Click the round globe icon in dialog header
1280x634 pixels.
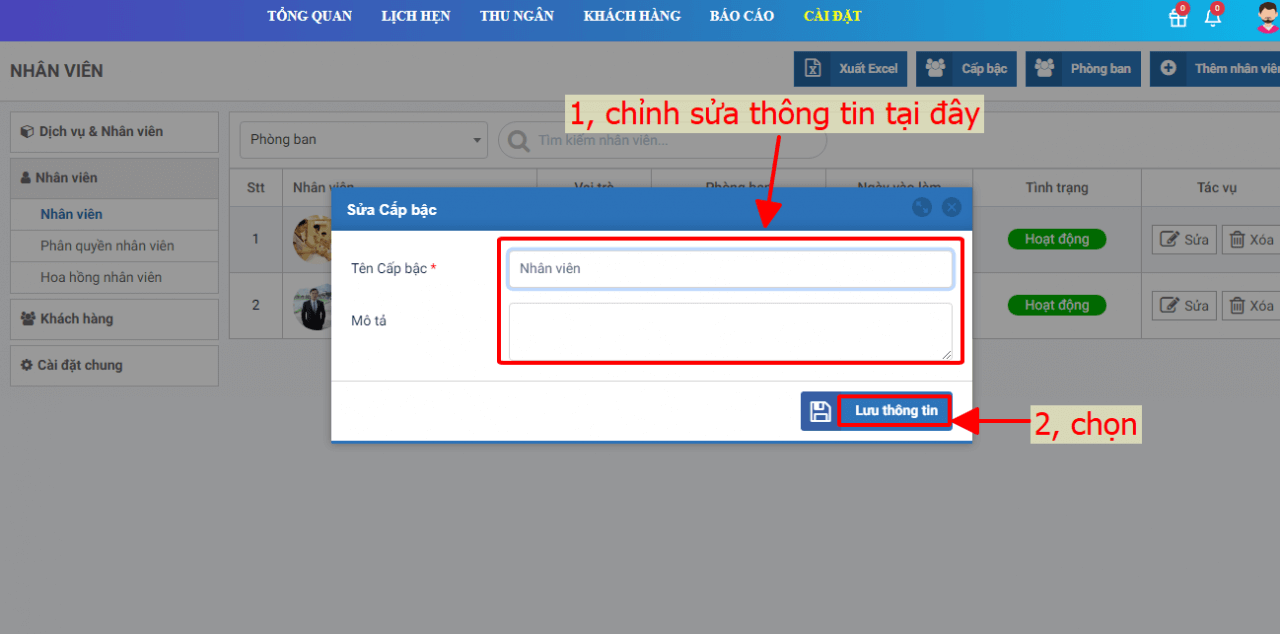tap(922, 208)
